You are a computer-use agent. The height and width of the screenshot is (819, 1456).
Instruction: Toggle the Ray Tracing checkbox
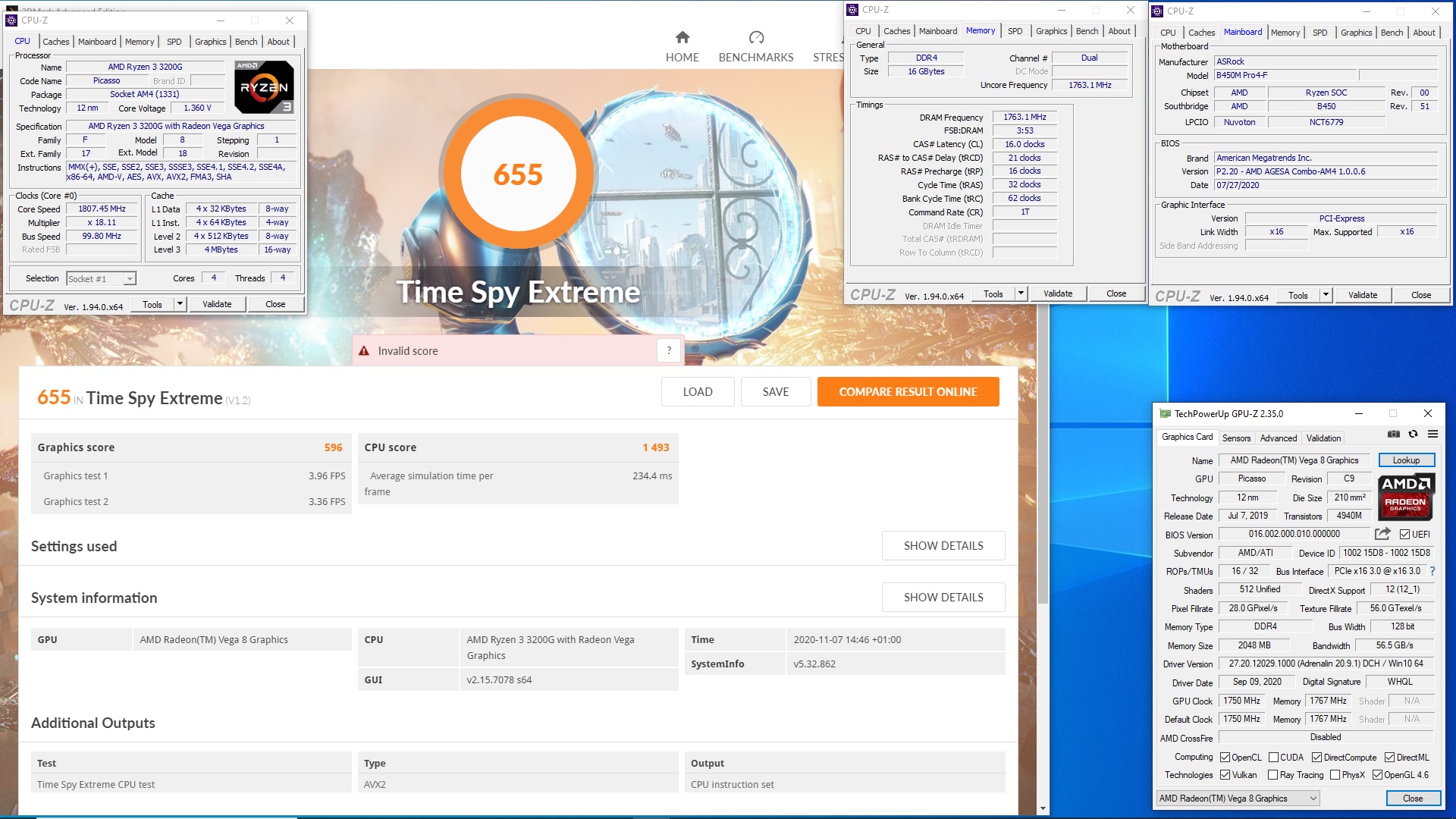(x=1273, y=775)
